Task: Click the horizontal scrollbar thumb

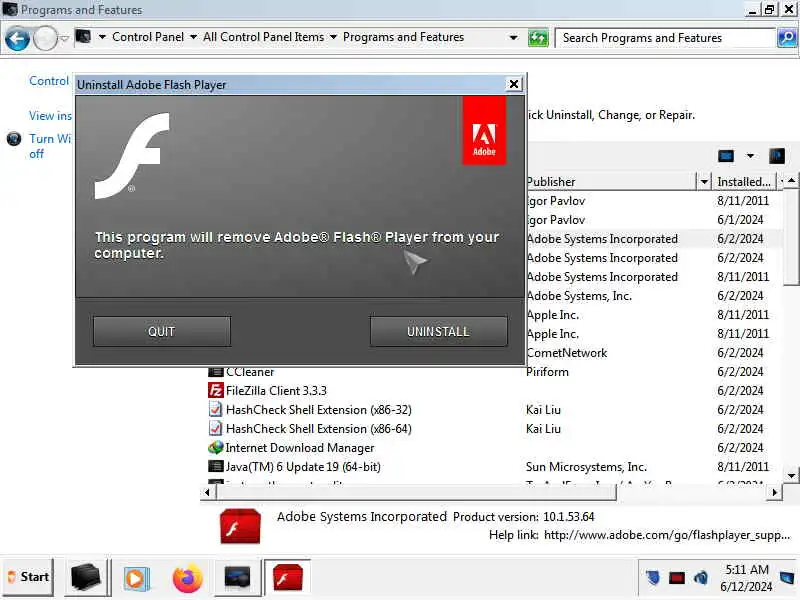Action: (x=417, y=492)
